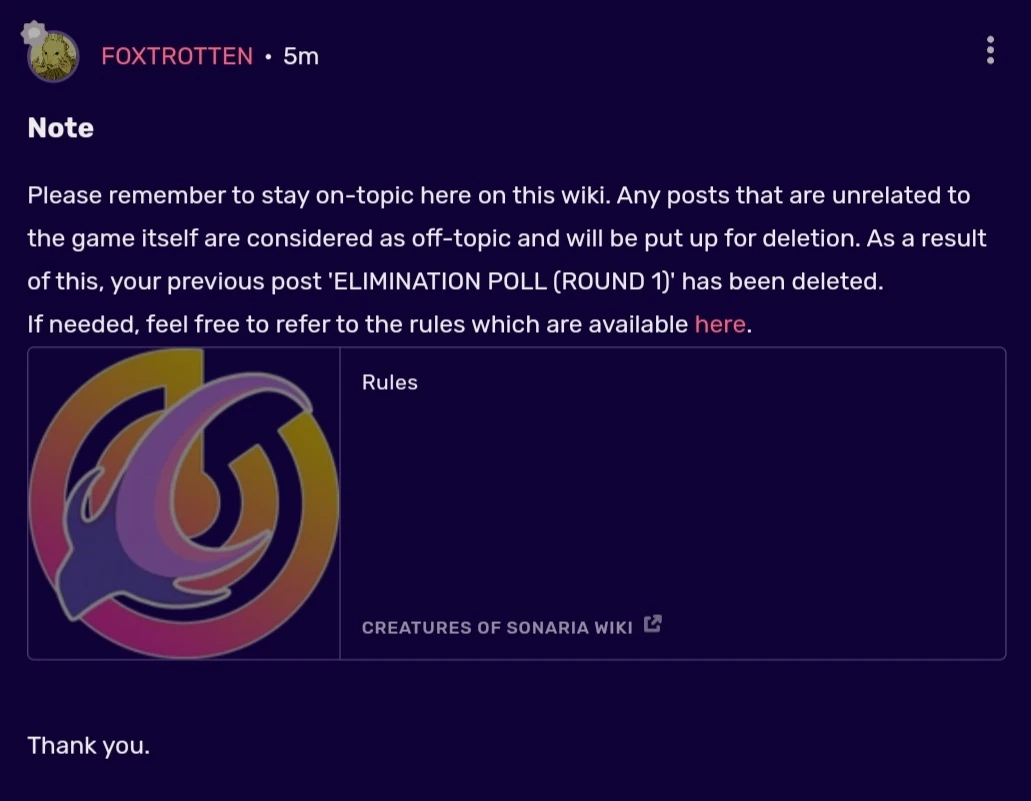Open the 'CREATURES OF SONARIA WIKI' source label

(497, 627)
